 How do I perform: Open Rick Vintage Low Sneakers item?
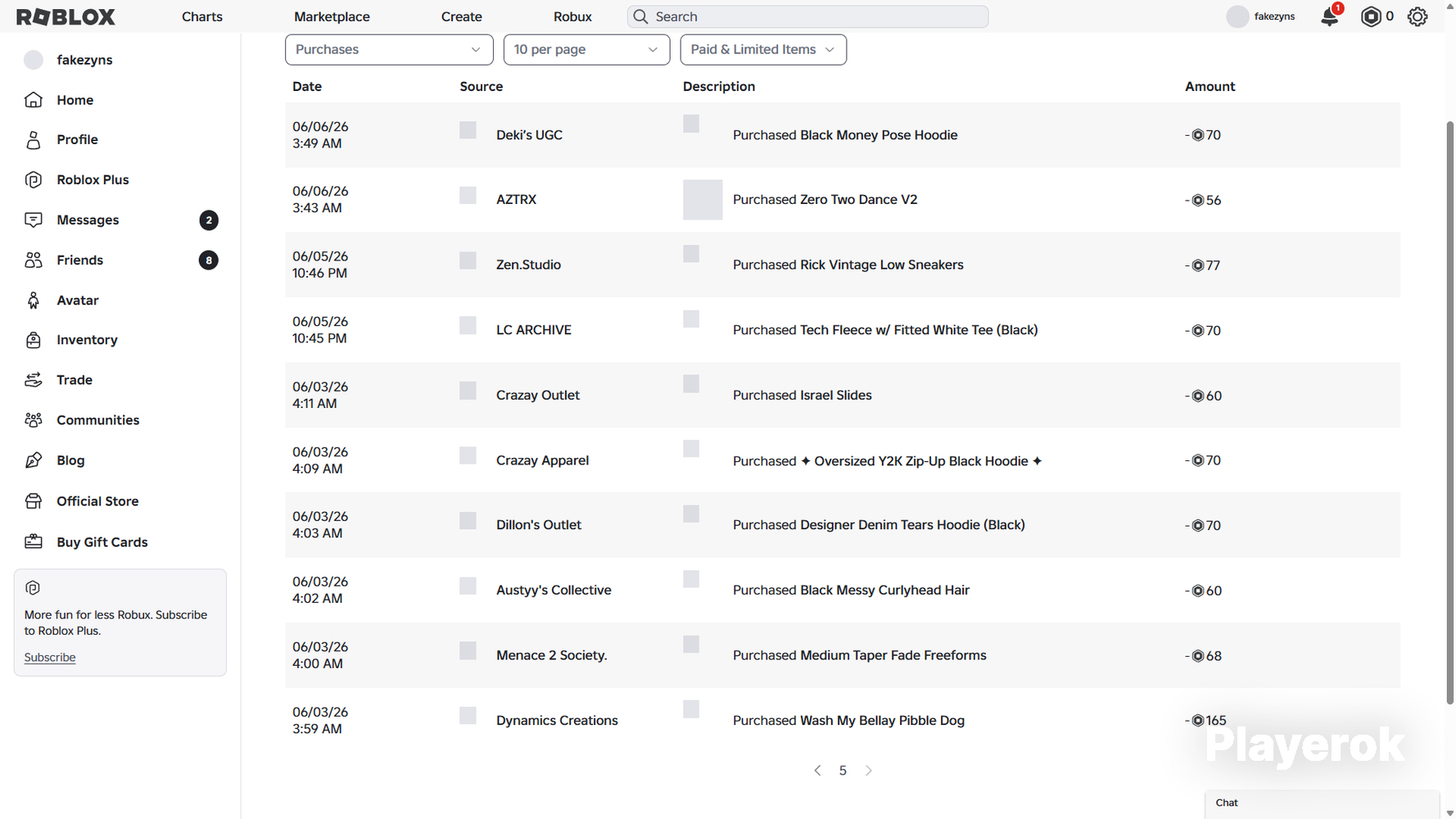[x=881, y=265]
